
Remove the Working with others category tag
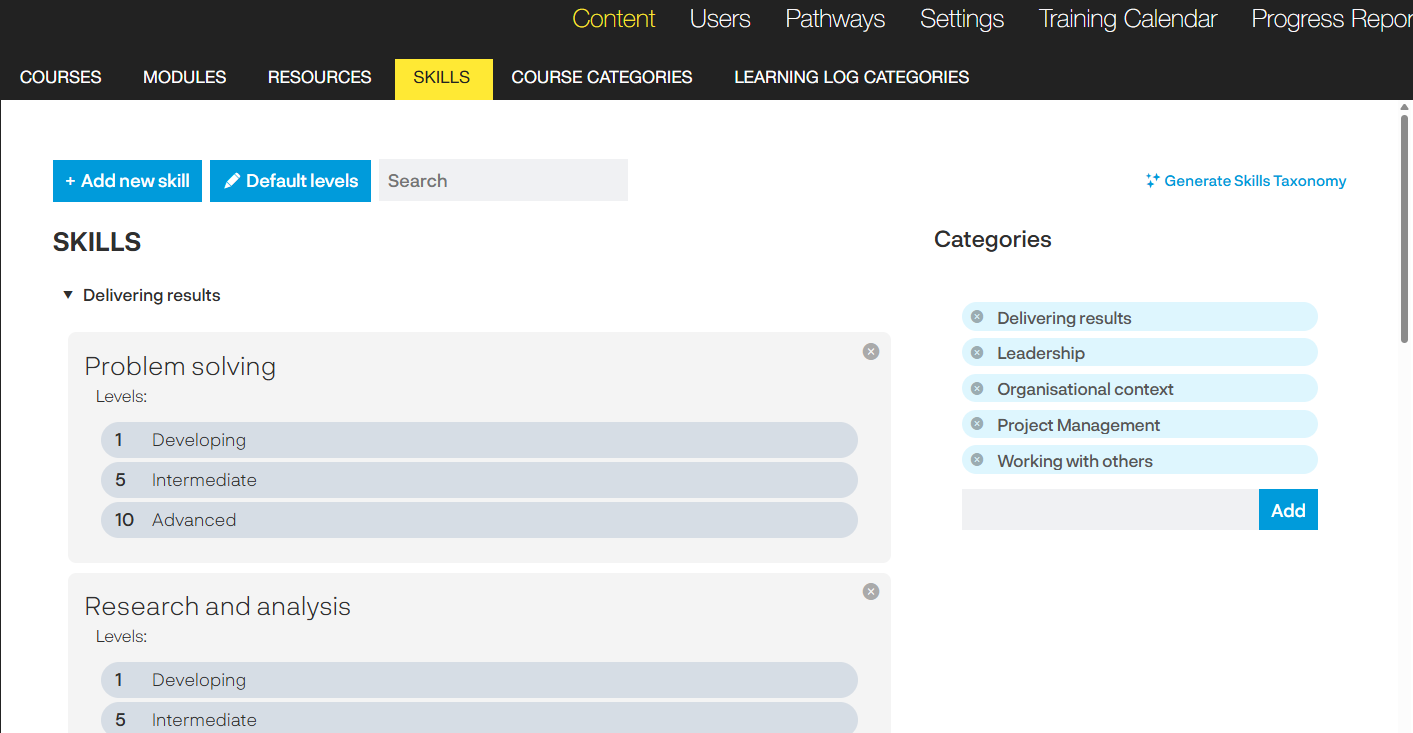pyautogui.click(x=977, y=460)
